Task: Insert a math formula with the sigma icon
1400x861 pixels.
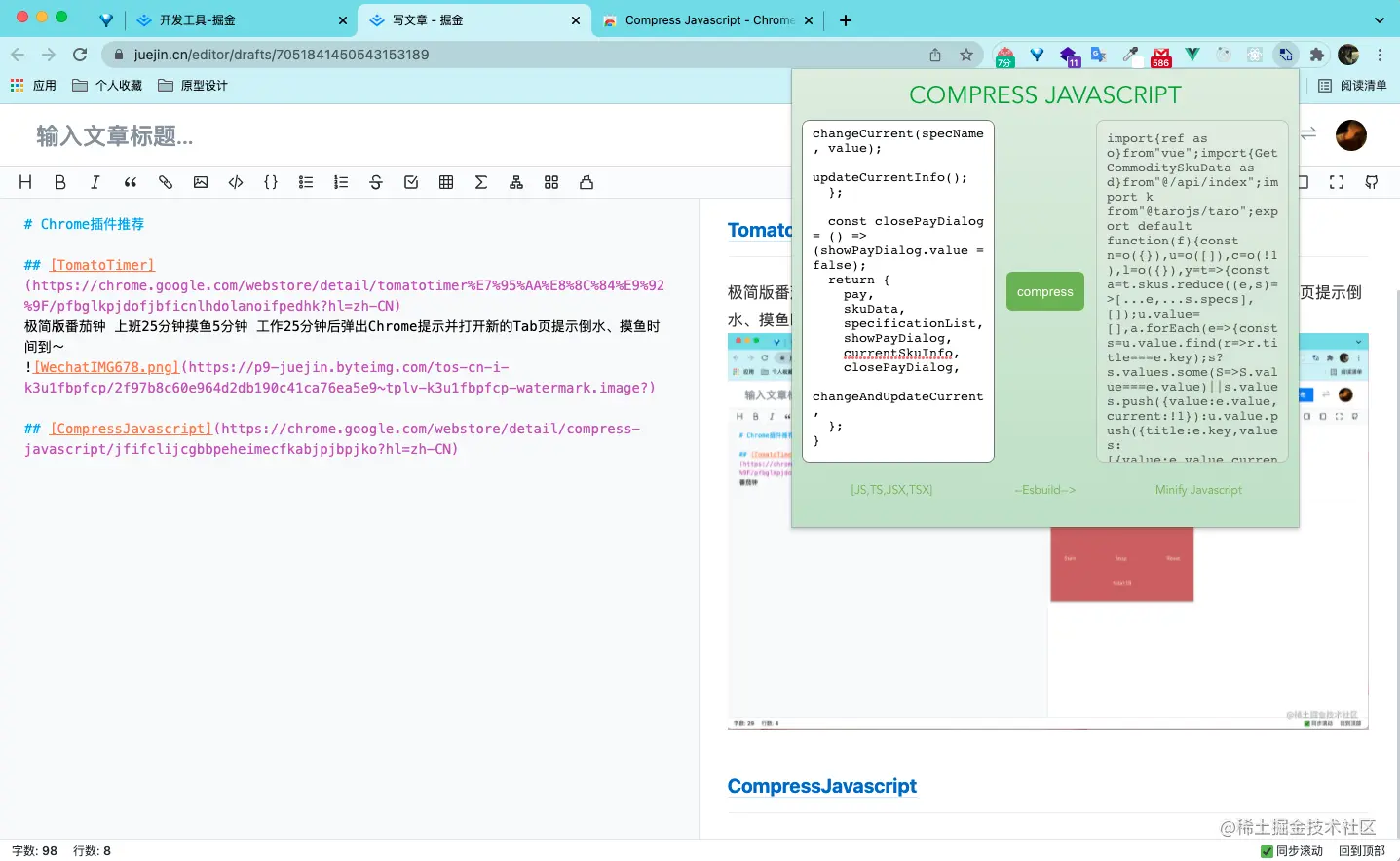Action: click(481, 182)
